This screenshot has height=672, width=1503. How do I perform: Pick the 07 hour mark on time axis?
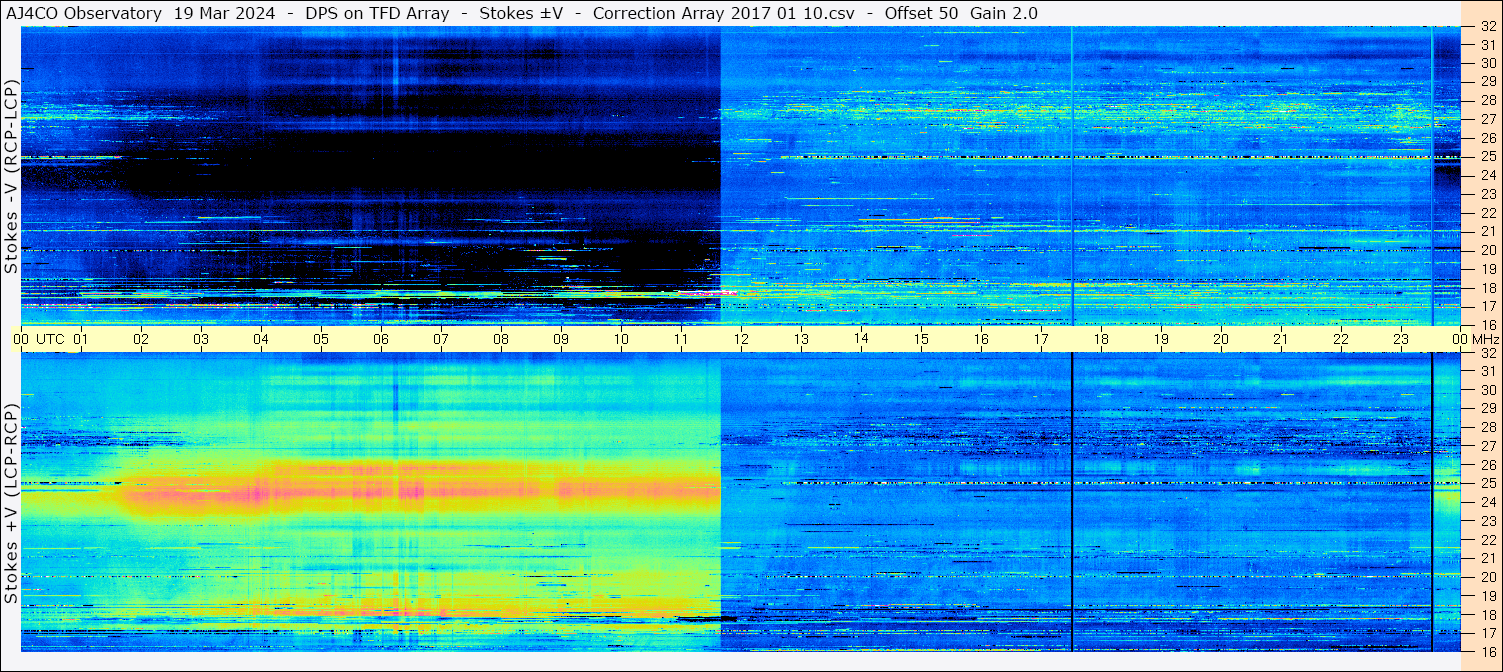click(x=441, y=339)
